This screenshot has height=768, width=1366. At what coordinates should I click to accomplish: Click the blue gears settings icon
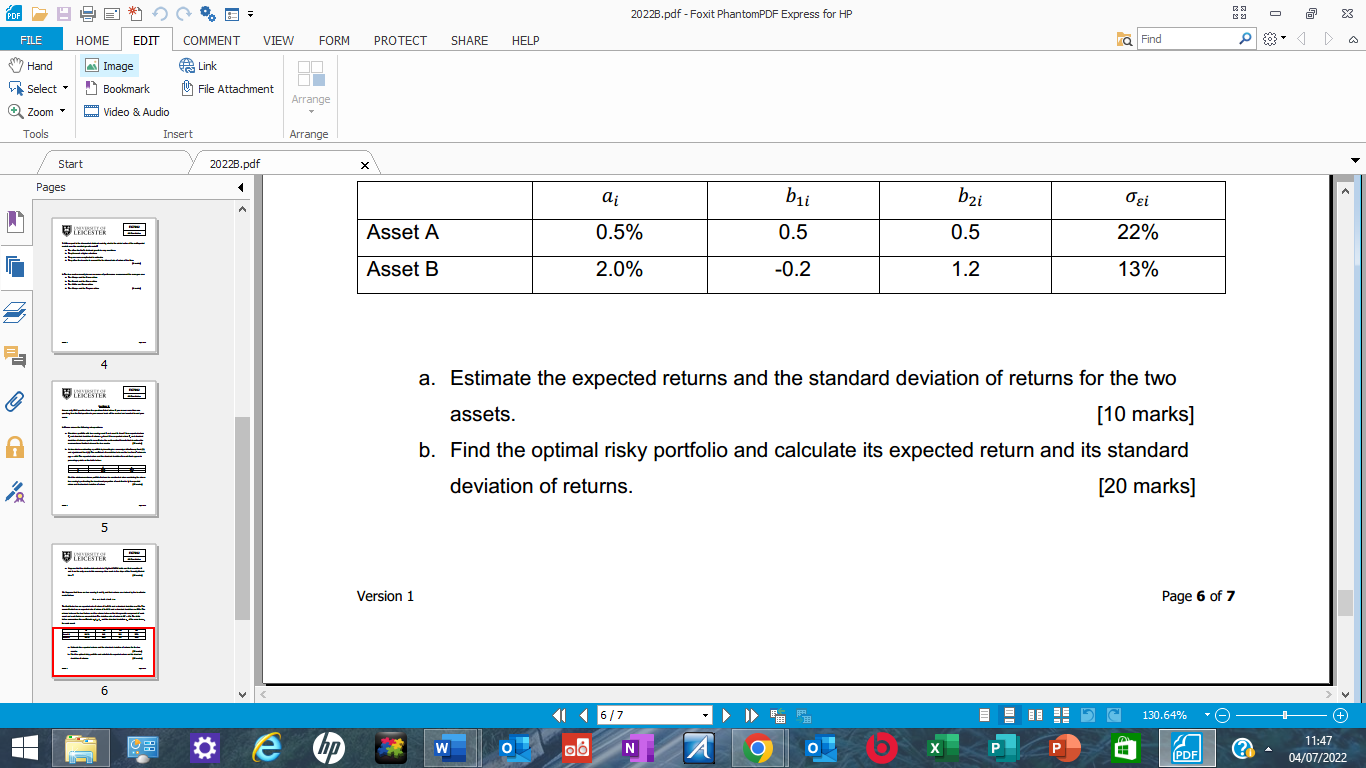coord(208,14)
